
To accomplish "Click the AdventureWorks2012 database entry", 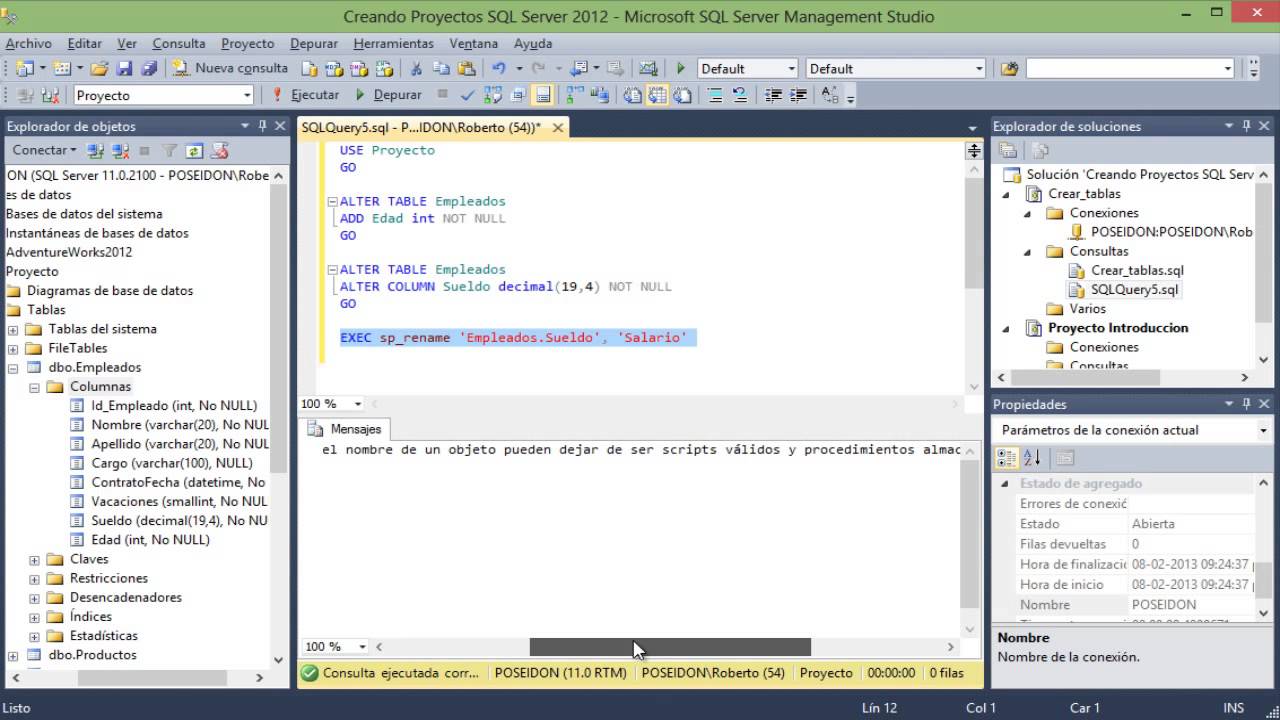I will 69,252.
